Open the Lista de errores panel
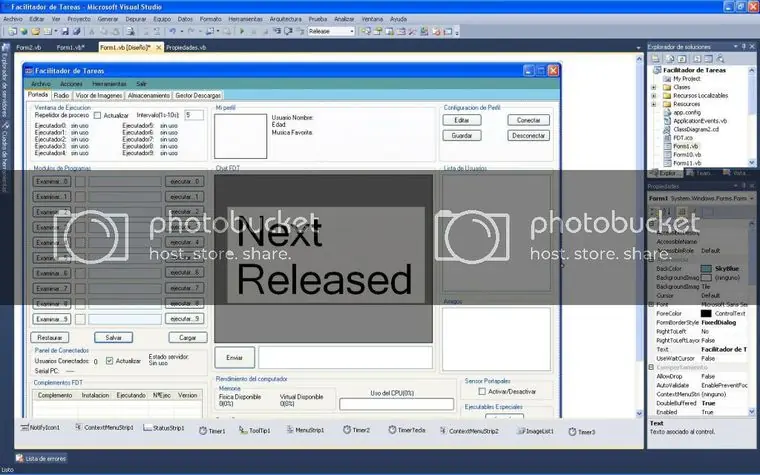 pyautogui.click(x=41, y=458)
